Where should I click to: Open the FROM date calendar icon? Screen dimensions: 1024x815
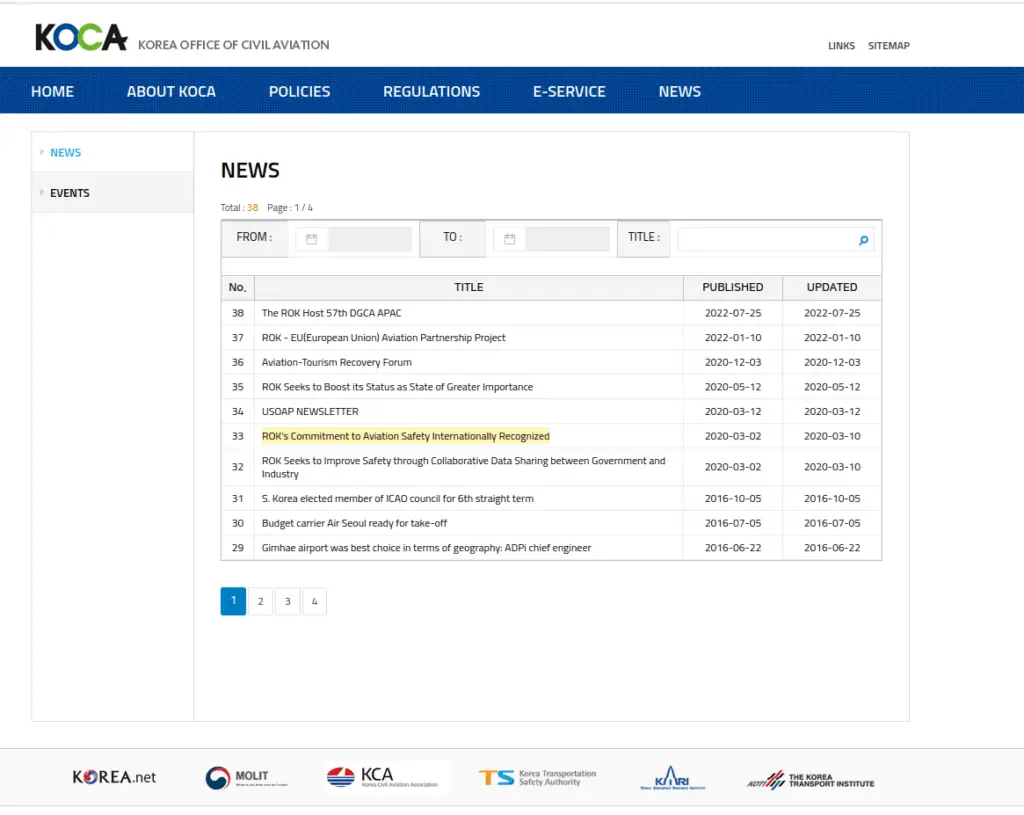[x=311, y=240]
